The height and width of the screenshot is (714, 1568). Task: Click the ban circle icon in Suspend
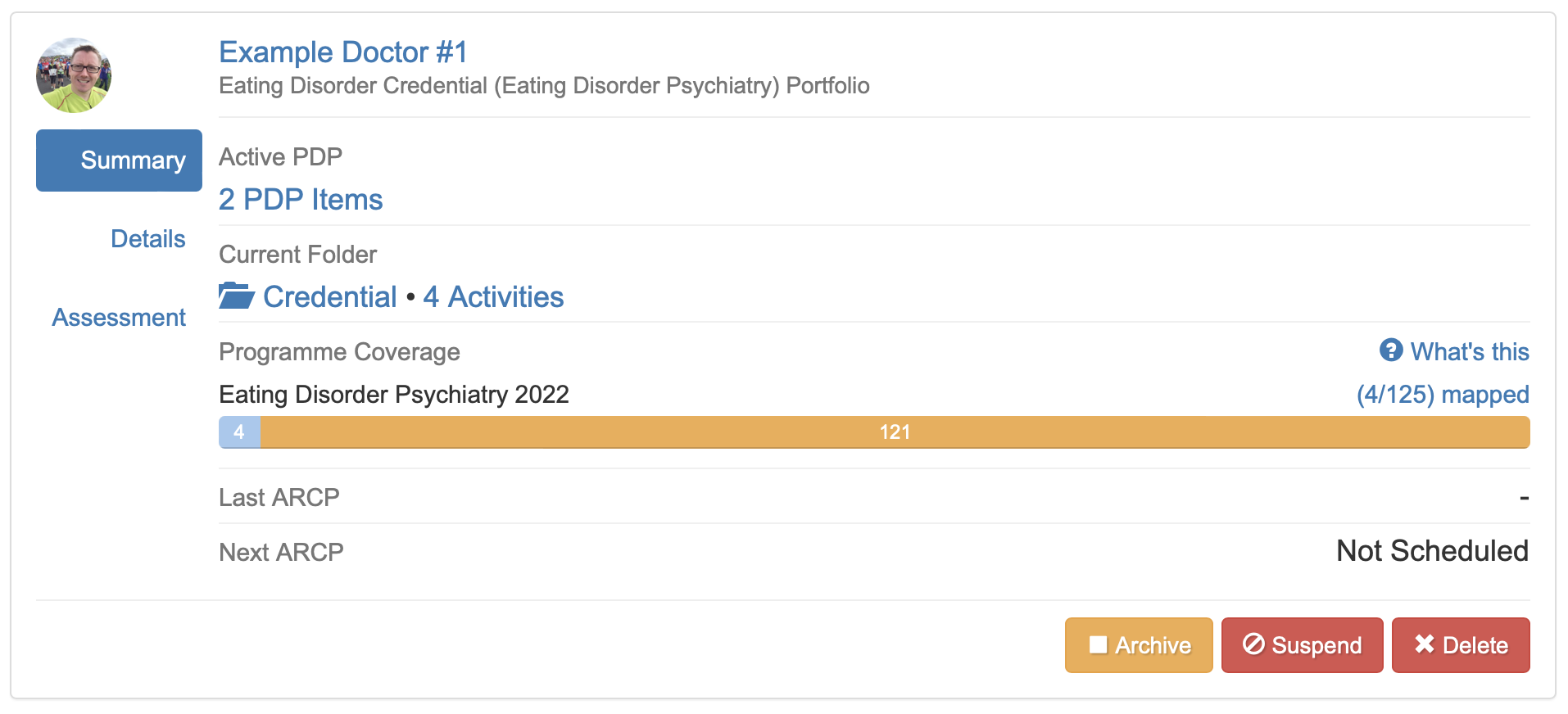pyautogui.click(x=1253, y=644)
